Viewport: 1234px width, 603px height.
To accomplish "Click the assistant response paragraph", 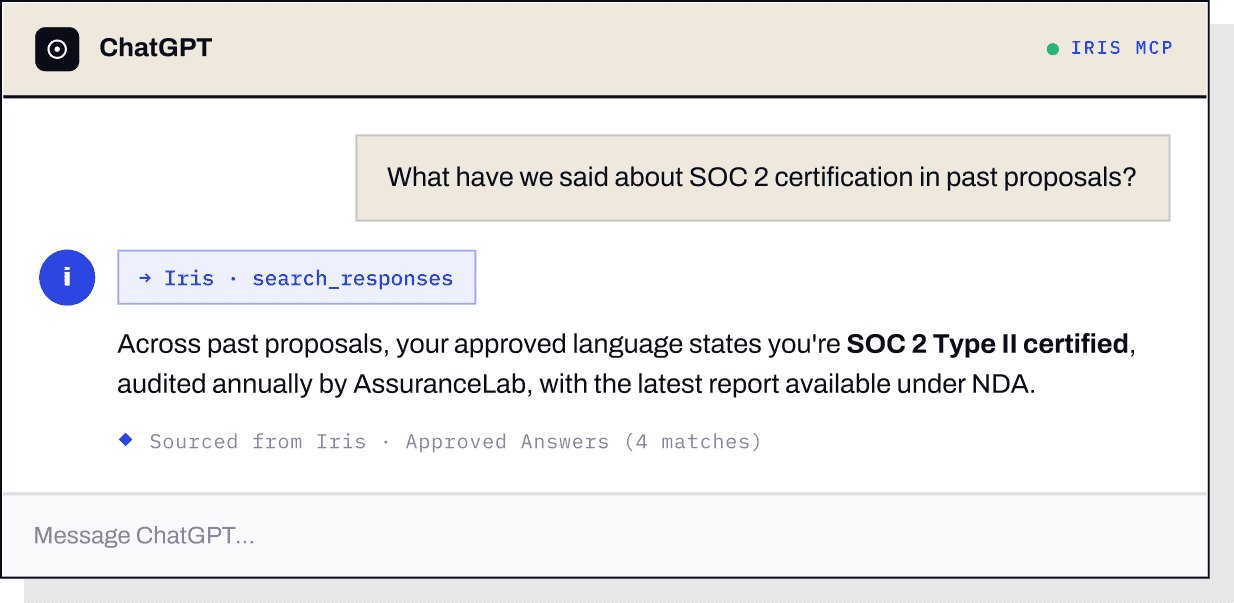I will (x=627, y=364).
